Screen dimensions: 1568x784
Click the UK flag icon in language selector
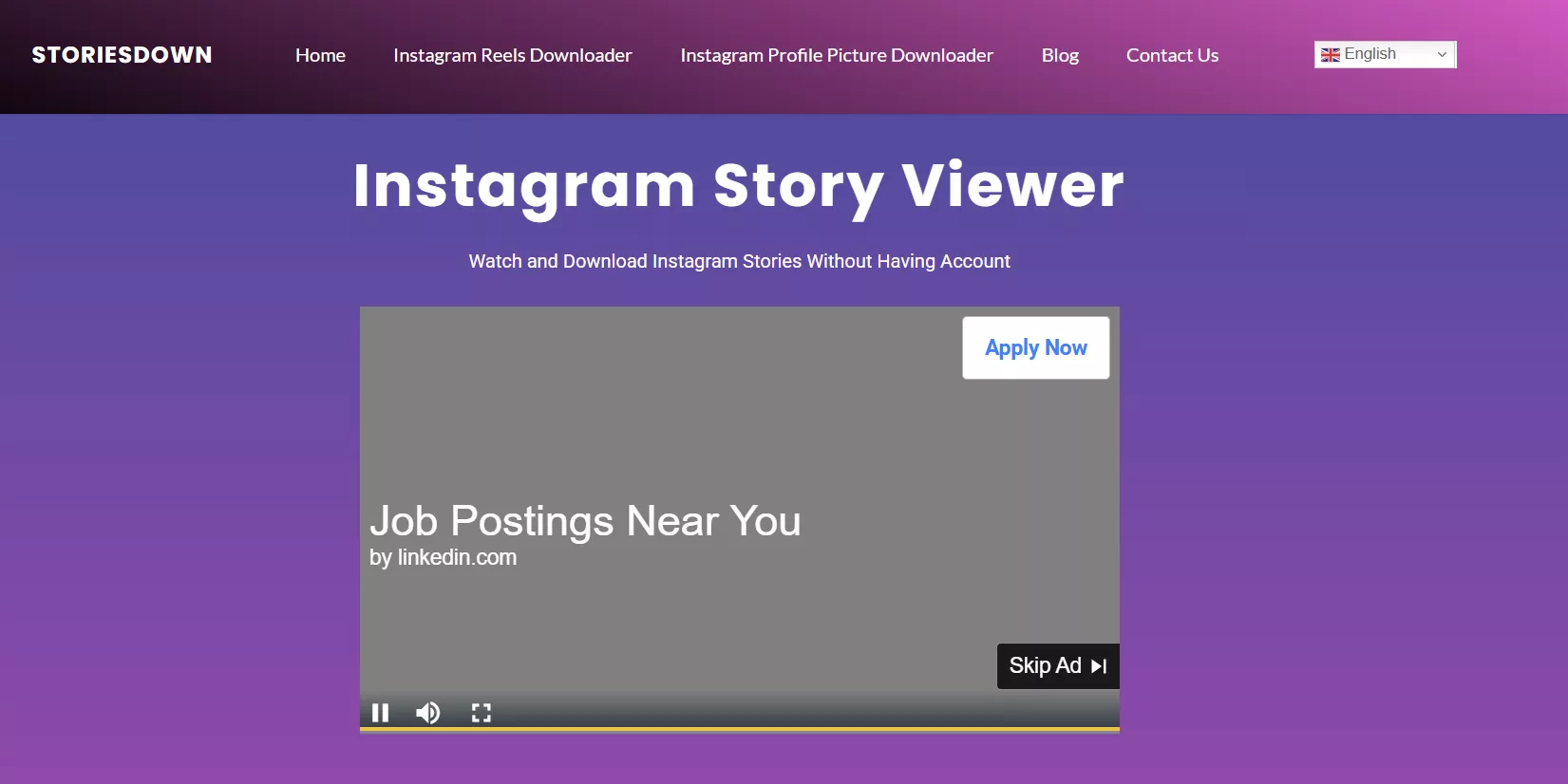[1331, 55]
